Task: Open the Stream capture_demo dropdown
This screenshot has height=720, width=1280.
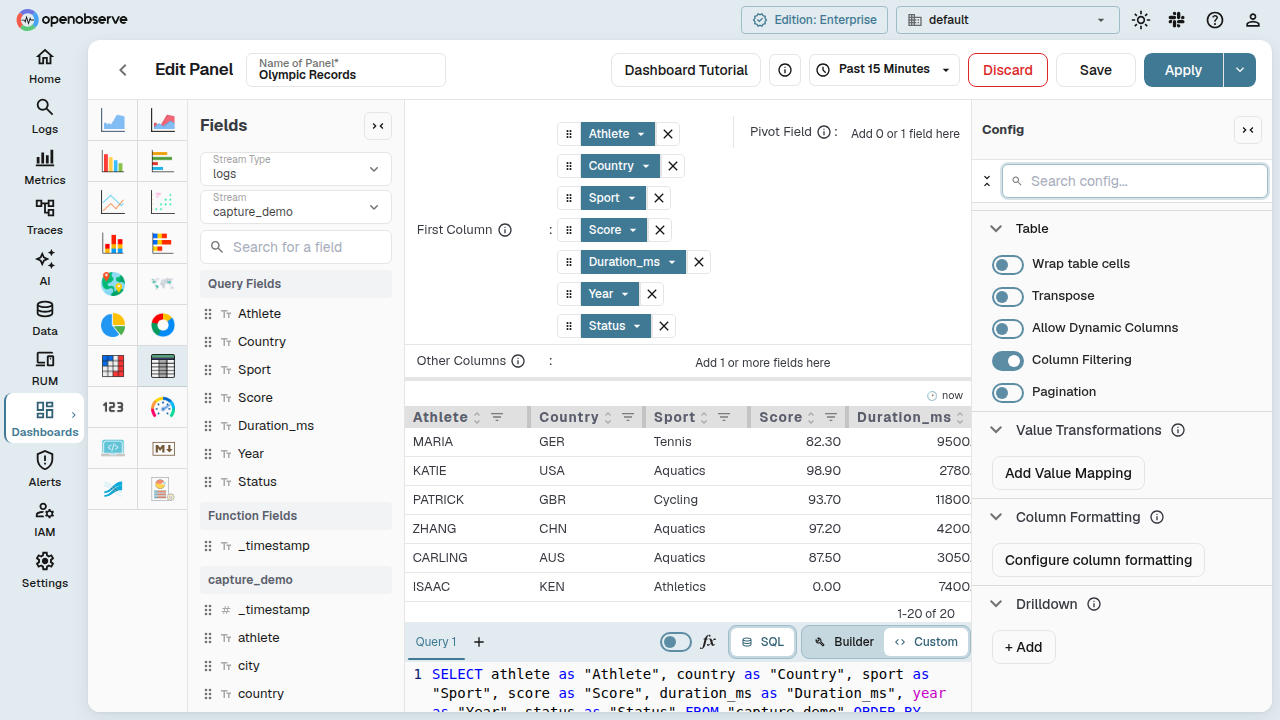Action: [x=296, y=206]
